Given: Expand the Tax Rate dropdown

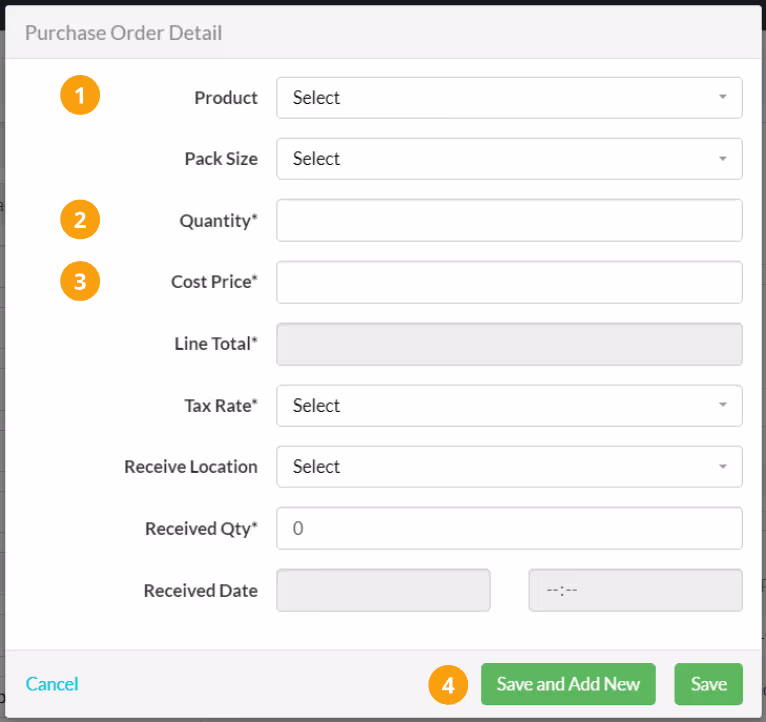Looking at the screenshot, I should 509,405.
